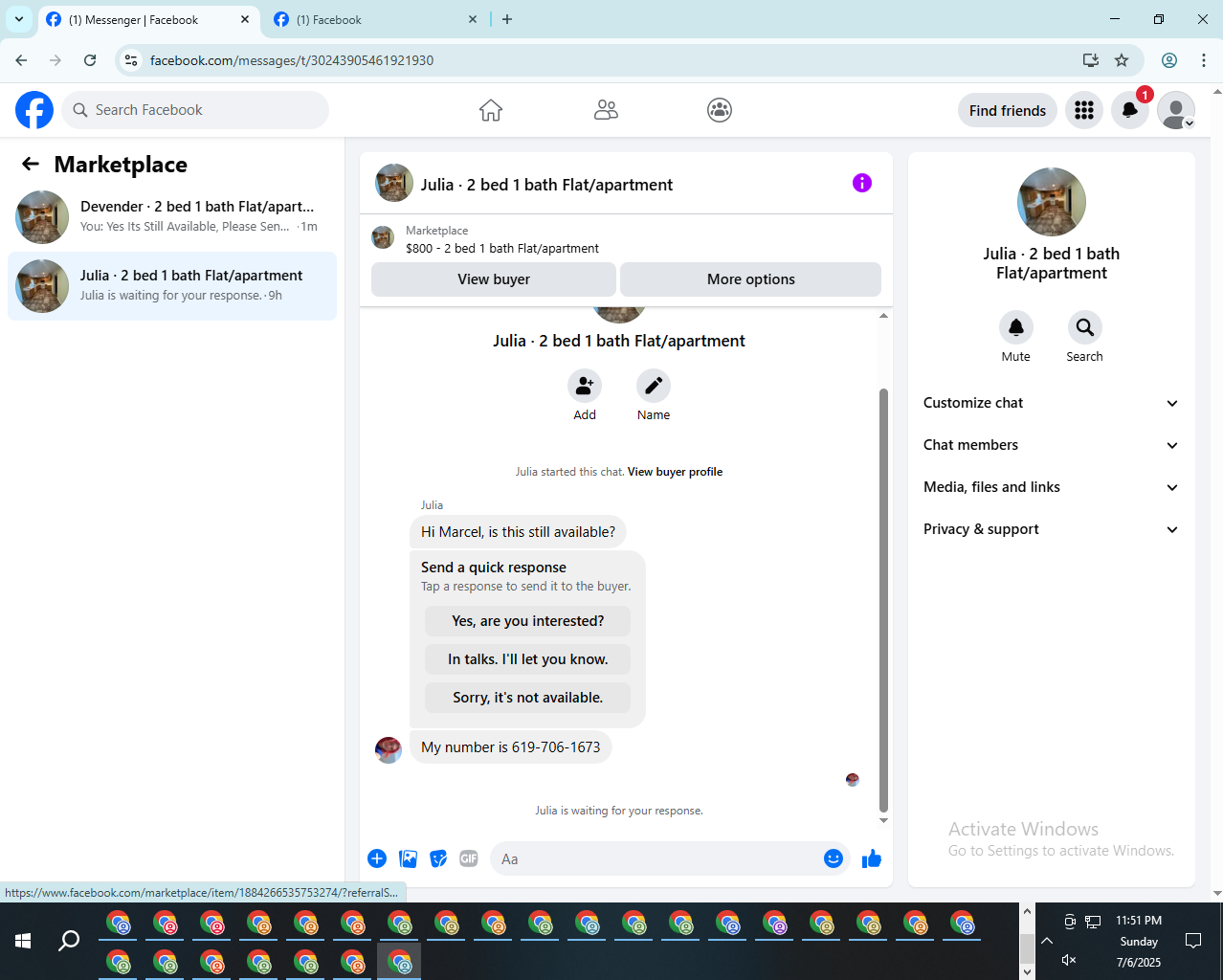Viewport: 1223px width, 980px height.
Task: Click the back arrow beside Marketplace
Action: (x=31, y=165)
